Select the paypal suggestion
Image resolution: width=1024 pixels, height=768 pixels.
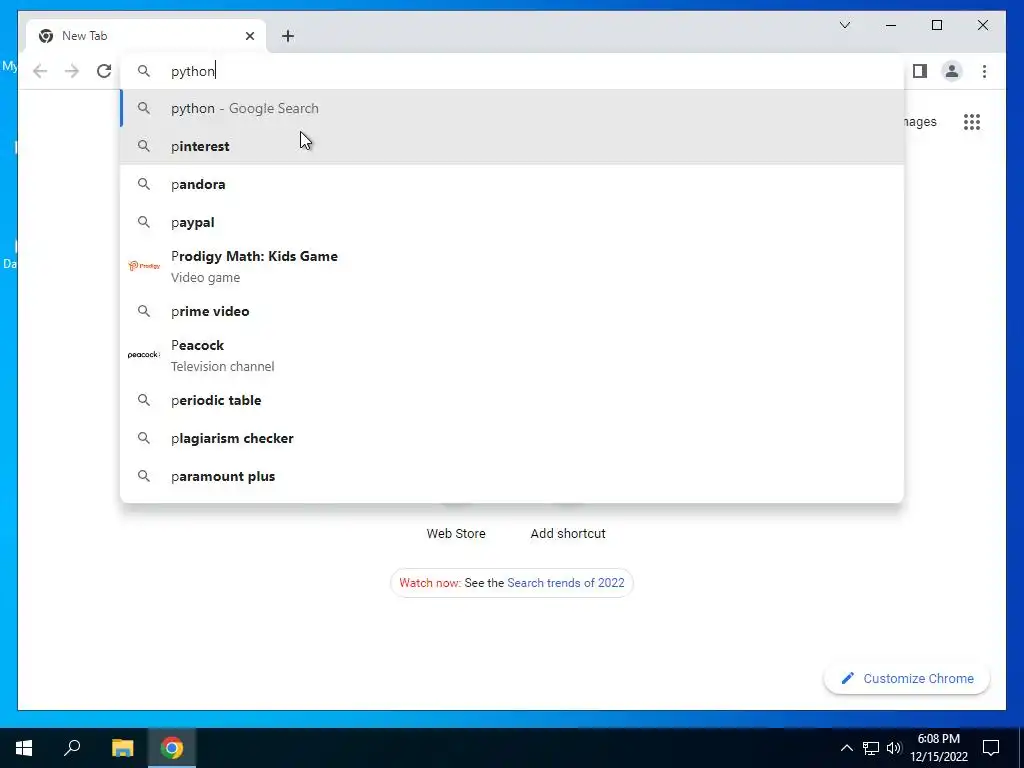[512, 222]
